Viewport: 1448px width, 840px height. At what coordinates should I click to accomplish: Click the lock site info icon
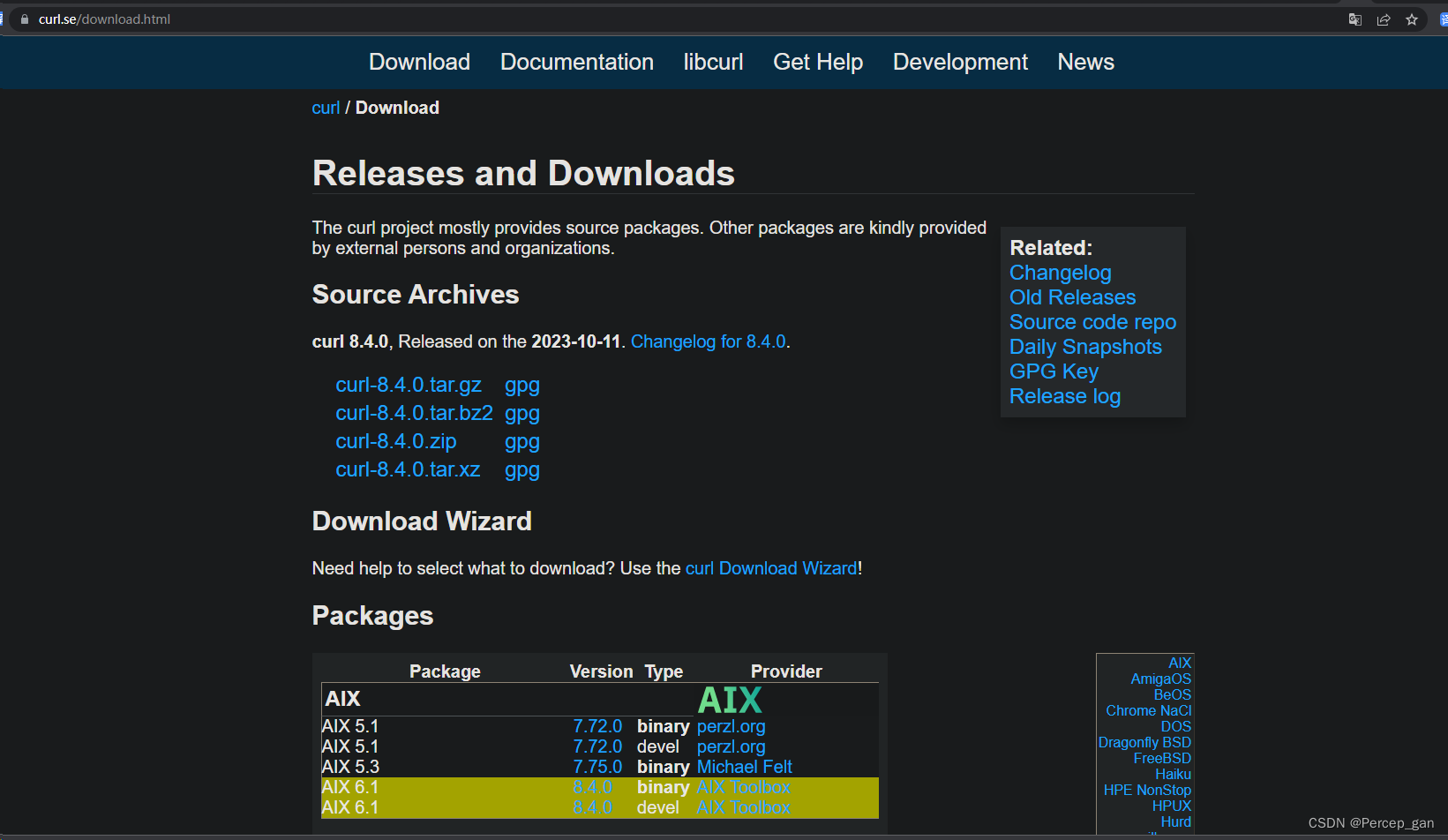coord(25,19)
